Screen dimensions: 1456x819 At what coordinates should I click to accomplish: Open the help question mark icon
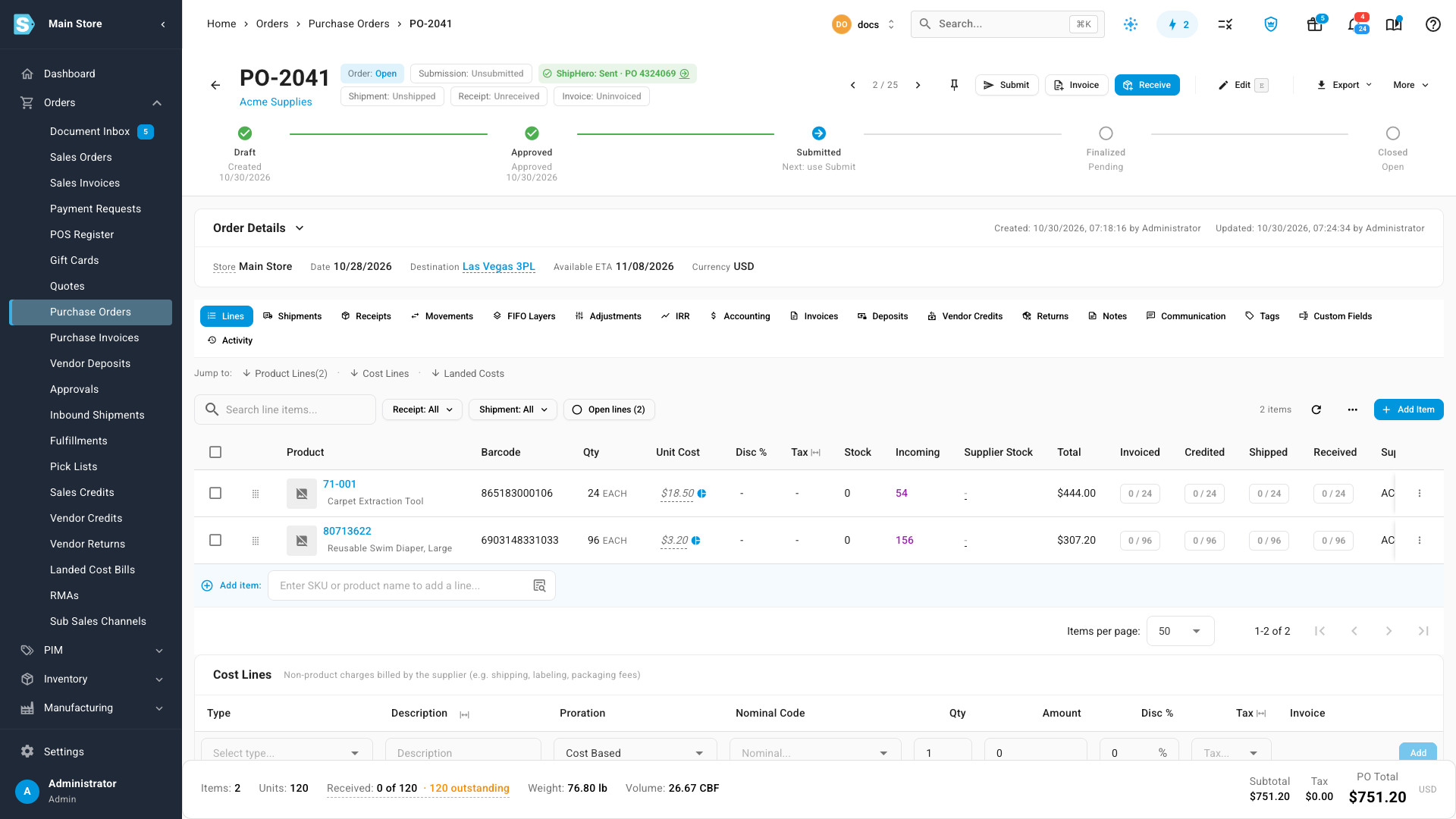click(1432, 24)
